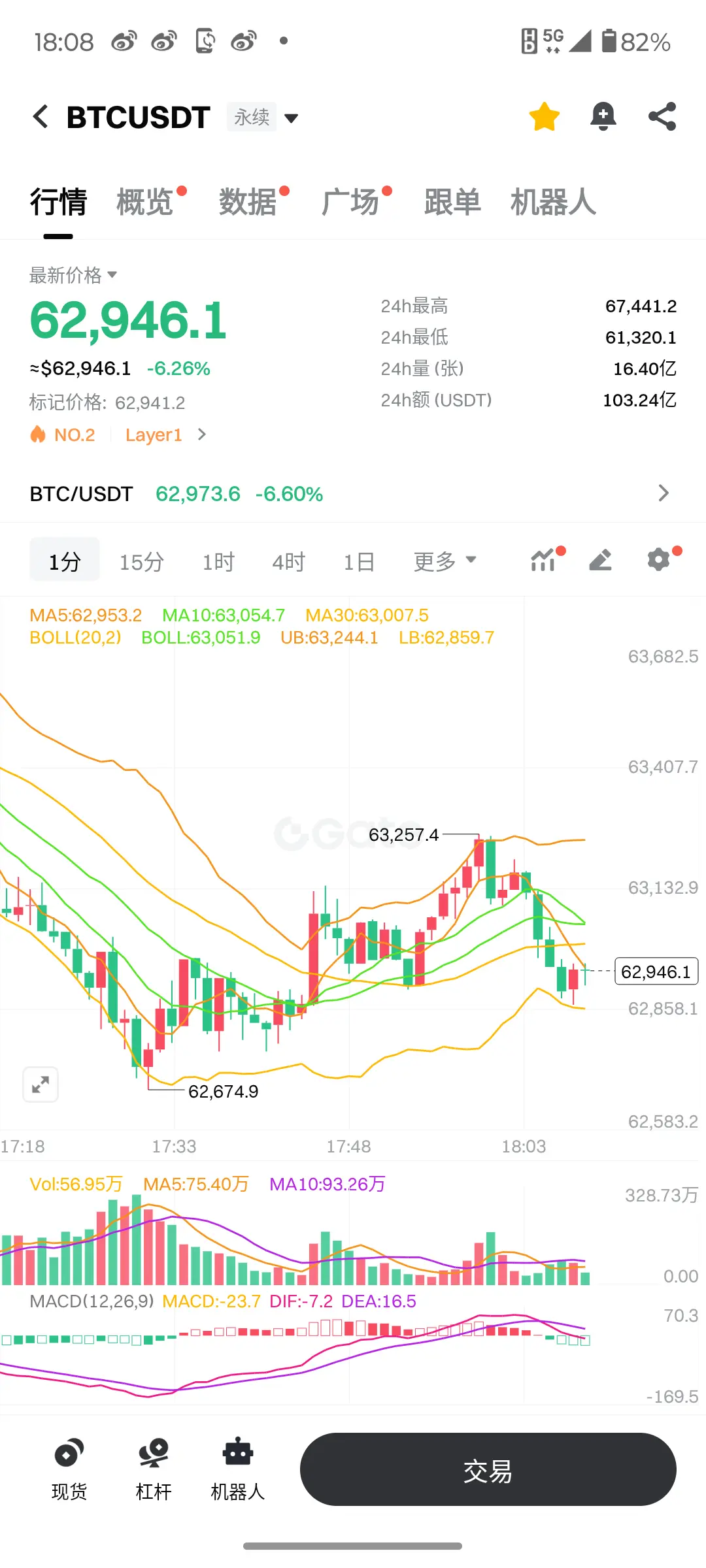The width and height of the screenshot is (706, 1568).
Task: Expand the 更多 timeframe dropdown
Action: coord(445,561)
